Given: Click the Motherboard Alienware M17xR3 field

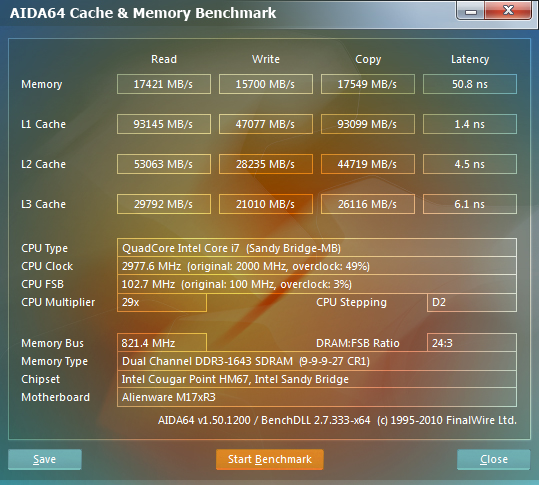Looking at the screenshot, I should pyautogui.click(x=317, y=397).
